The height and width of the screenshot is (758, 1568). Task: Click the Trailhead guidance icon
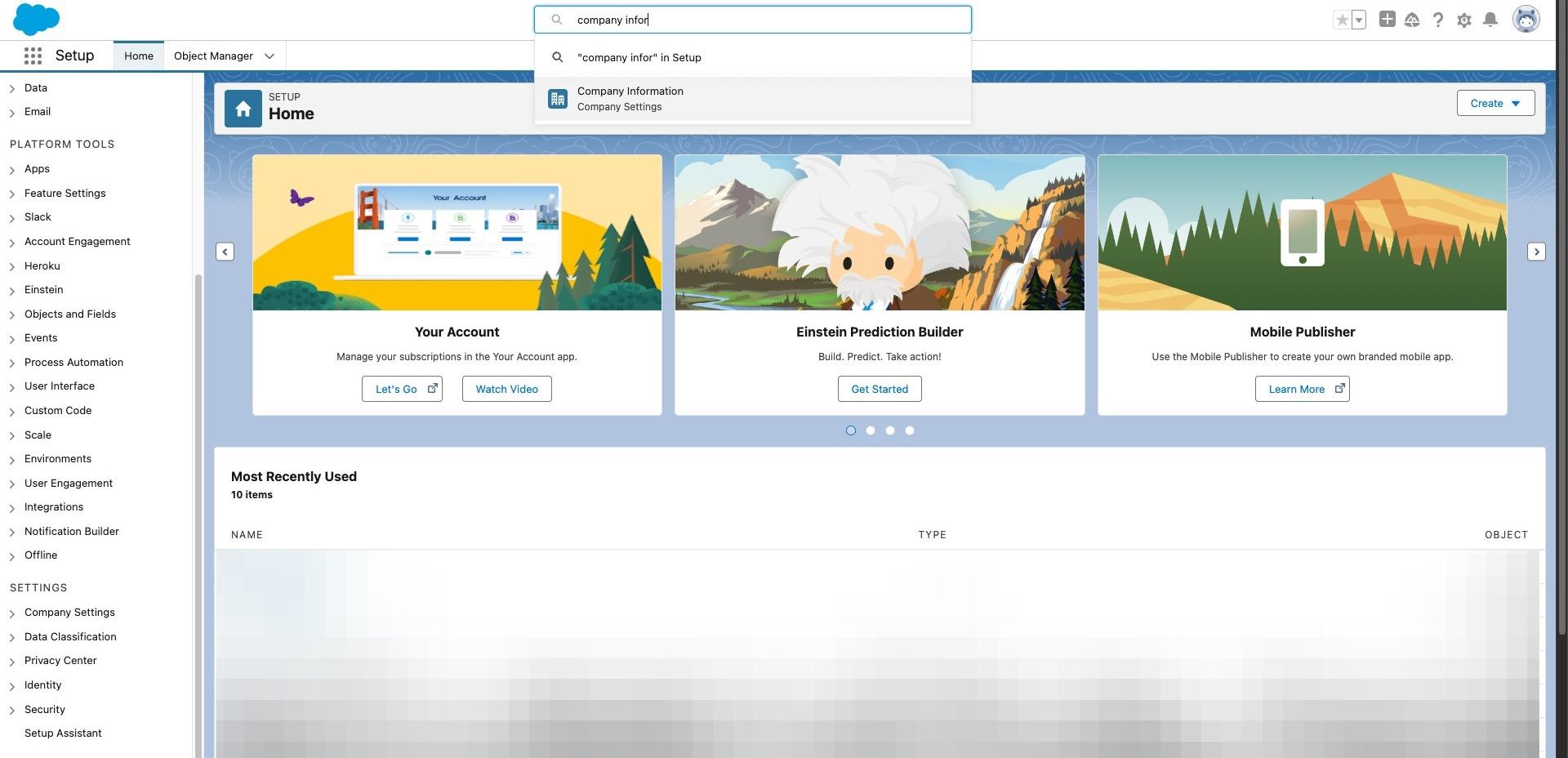pyautogui.click(x=1412, y=20)
